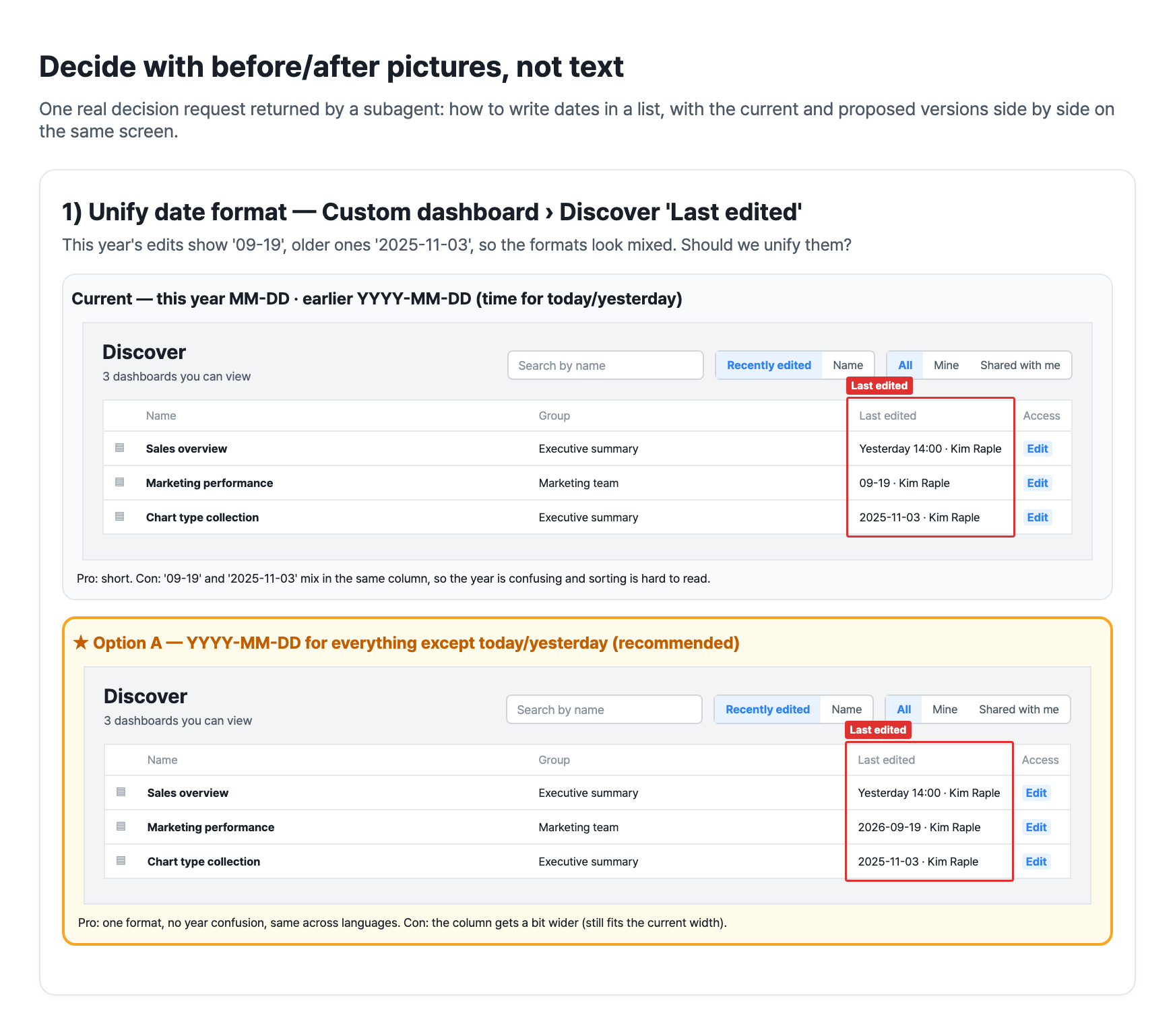
Task: Switch to Shared with me in Option A panel
Action: (1019, 709)
